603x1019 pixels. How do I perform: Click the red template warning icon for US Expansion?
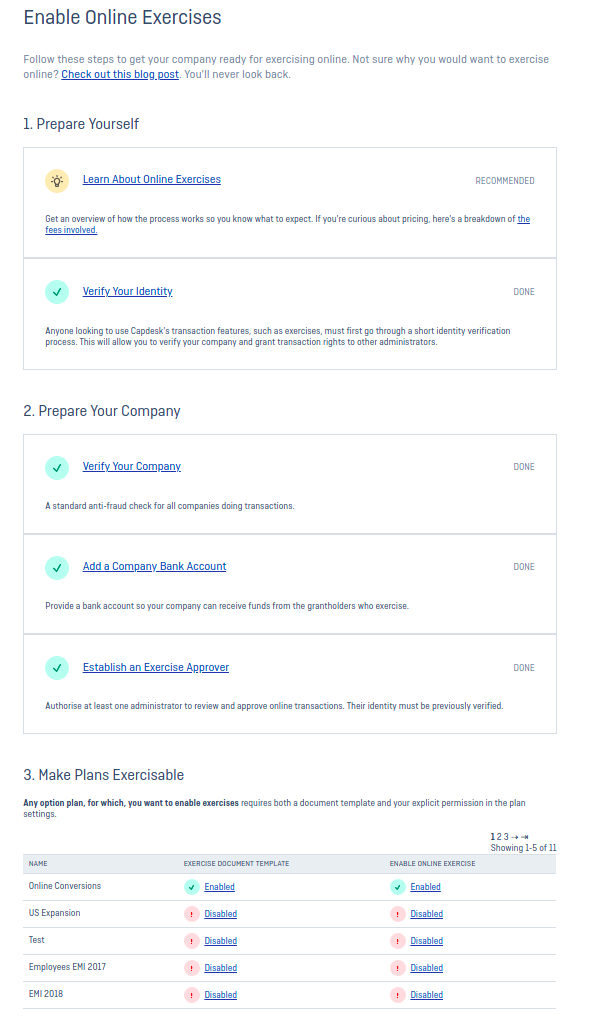click(x=192, y=914)
